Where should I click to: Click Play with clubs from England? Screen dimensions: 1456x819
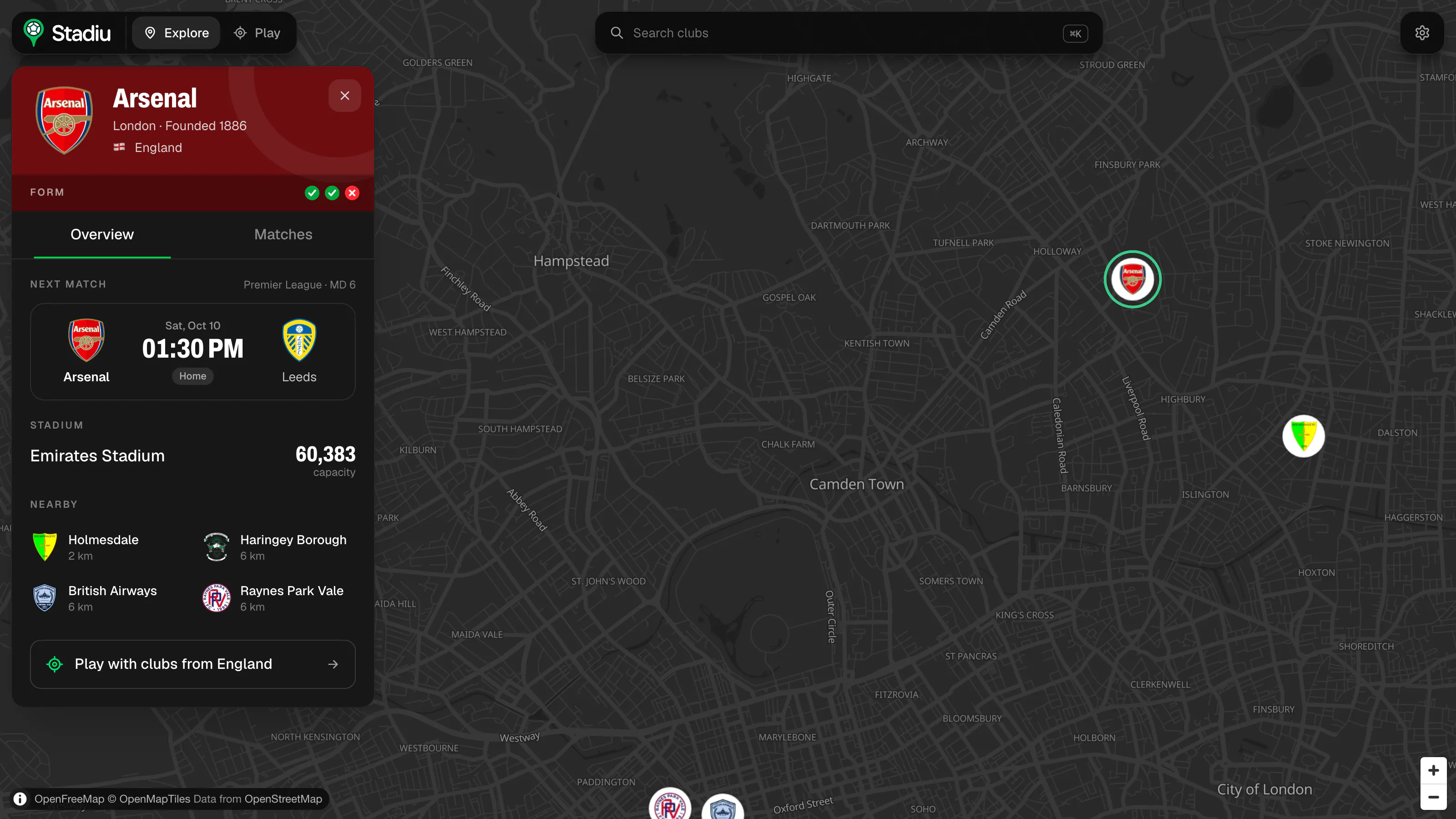193,664
